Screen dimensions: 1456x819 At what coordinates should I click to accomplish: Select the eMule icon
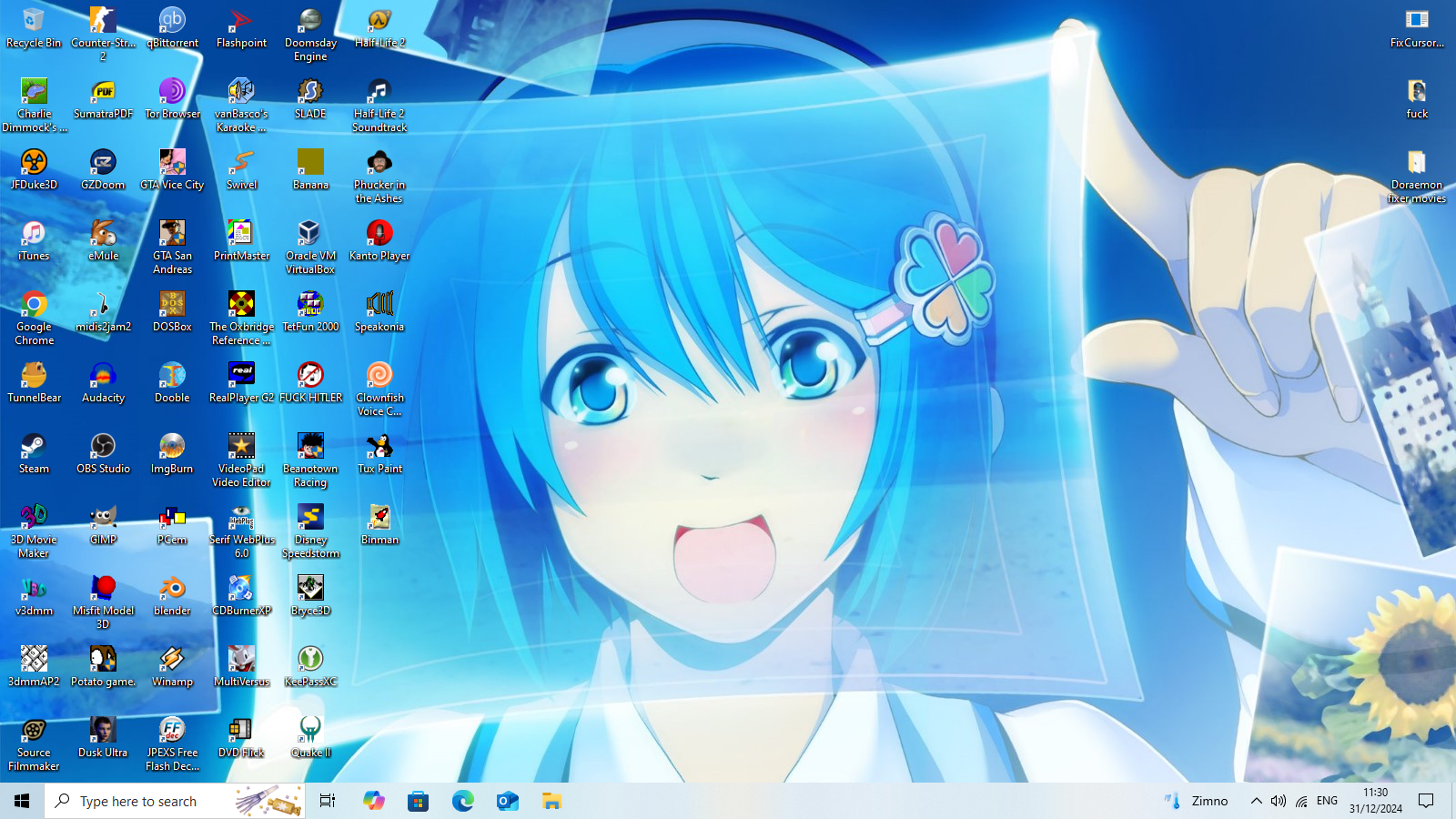point(103,241)
